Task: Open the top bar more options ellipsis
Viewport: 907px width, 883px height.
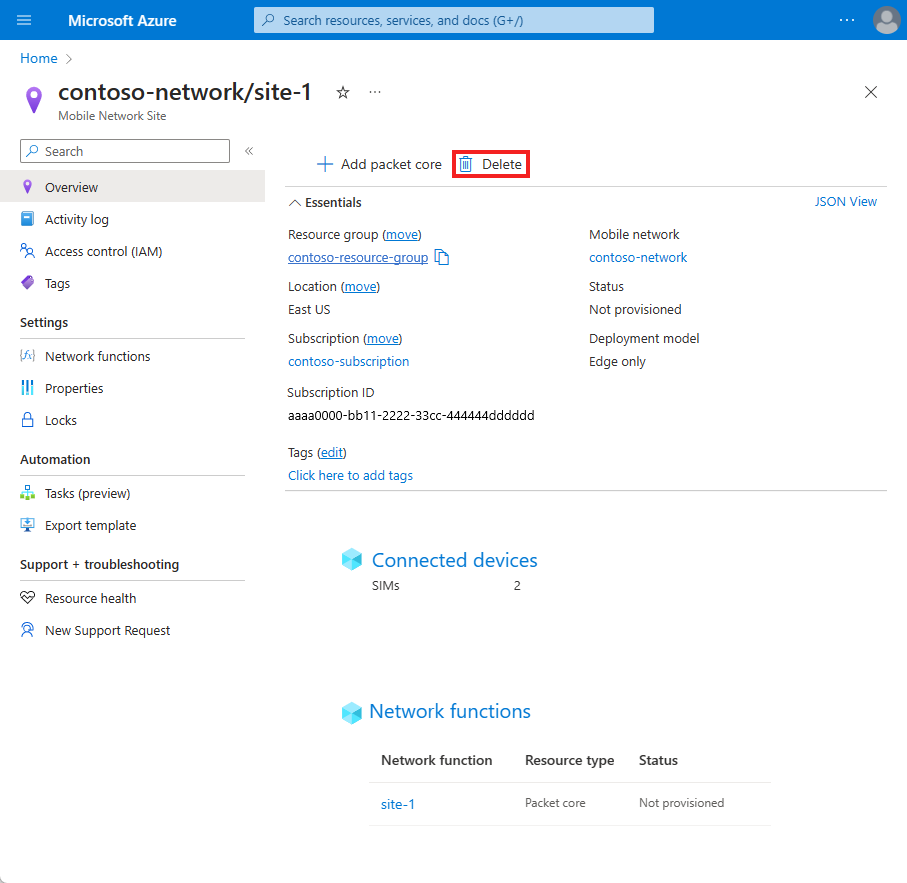Action: (x=847, y=20)
